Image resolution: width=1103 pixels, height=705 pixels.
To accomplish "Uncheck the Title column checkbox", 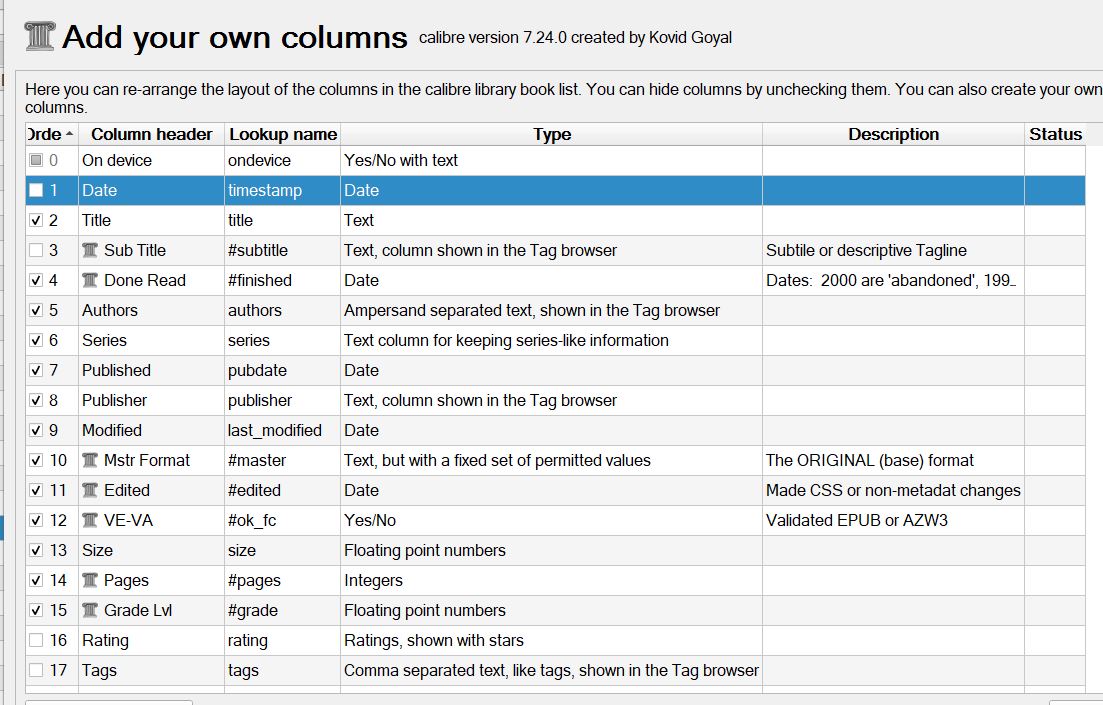I will point(36,220).
